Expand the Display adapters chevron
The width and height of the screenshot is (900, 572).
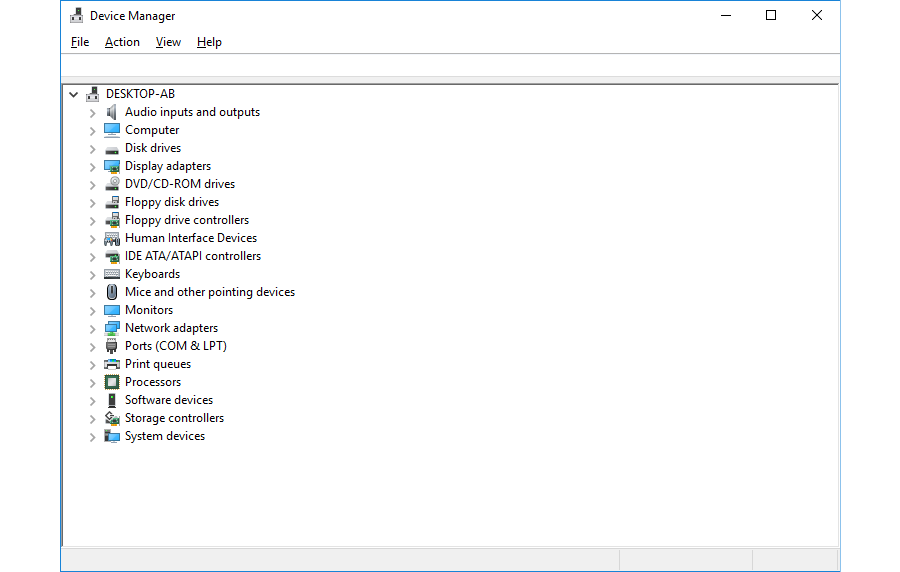[x=92, y=167]
